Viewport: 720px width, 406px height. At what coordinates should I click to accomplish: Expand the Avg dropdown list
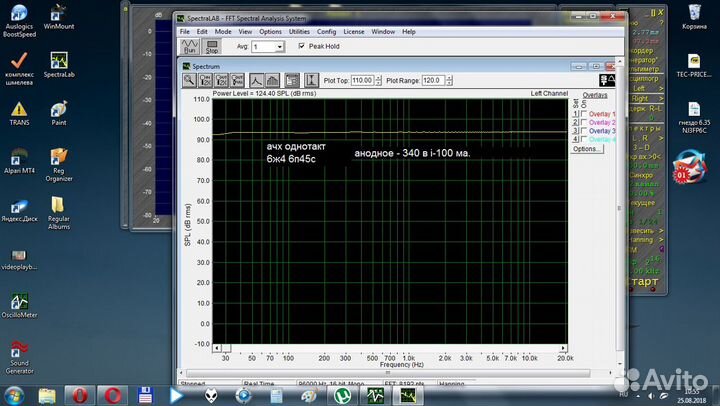[x=278, y=46]
